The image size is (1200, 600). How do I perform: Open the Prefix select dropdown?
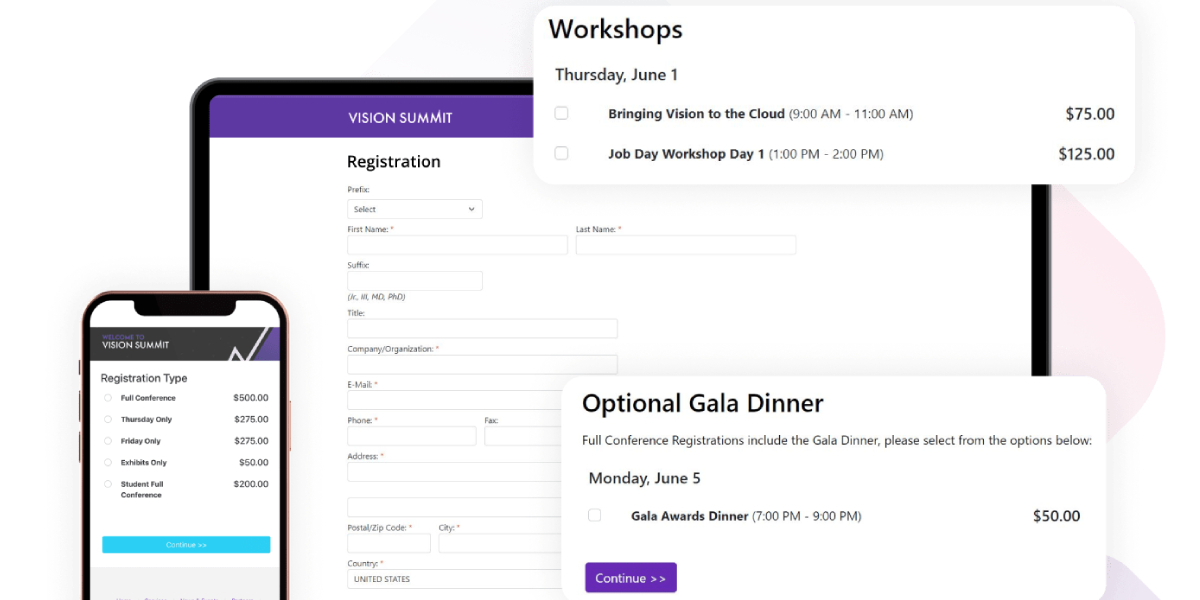pos(415,209)
